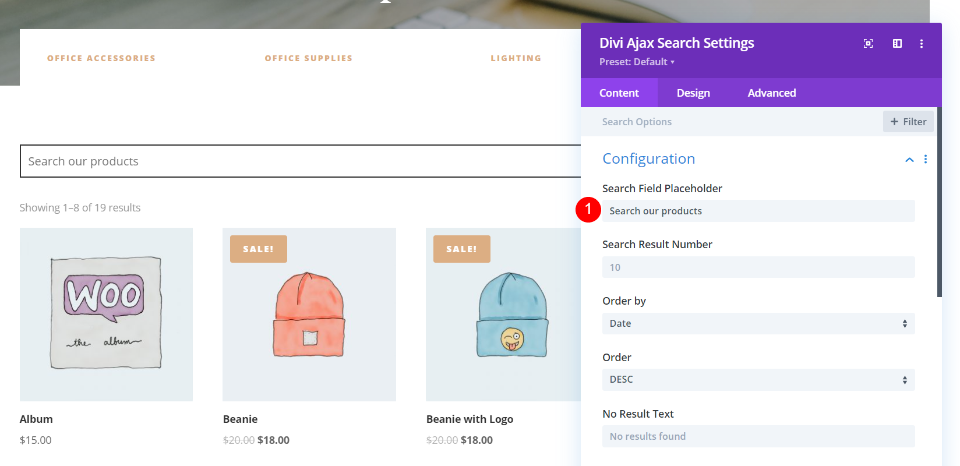
Task: Open Configuration section options menu
Action: click(x=926, y=159)
